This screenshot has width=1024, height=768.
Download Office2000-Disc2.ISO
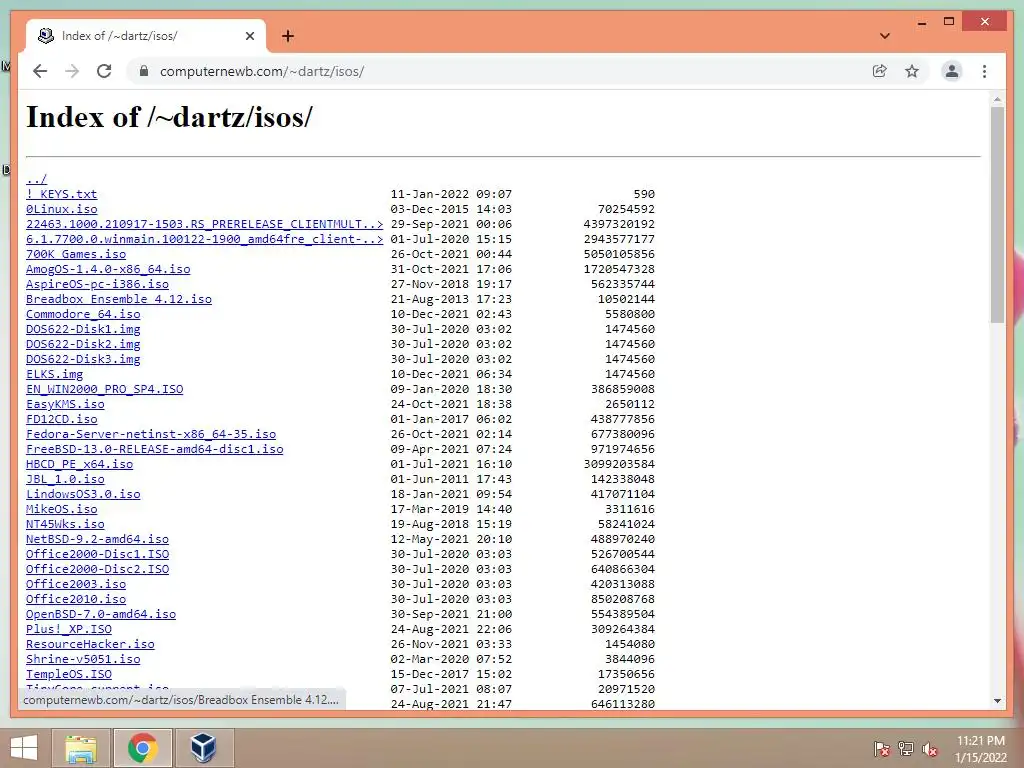[x=97, y=569]
